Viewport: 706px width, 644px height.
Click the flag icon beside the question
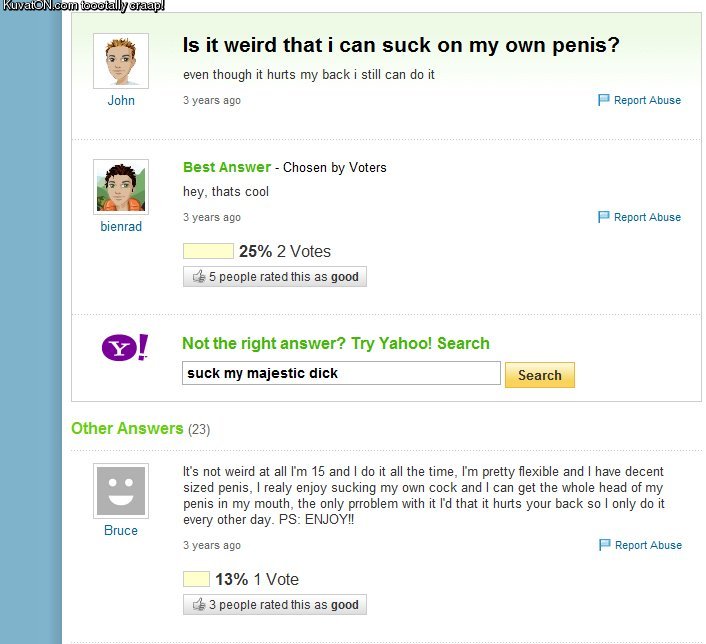[604, 100]
